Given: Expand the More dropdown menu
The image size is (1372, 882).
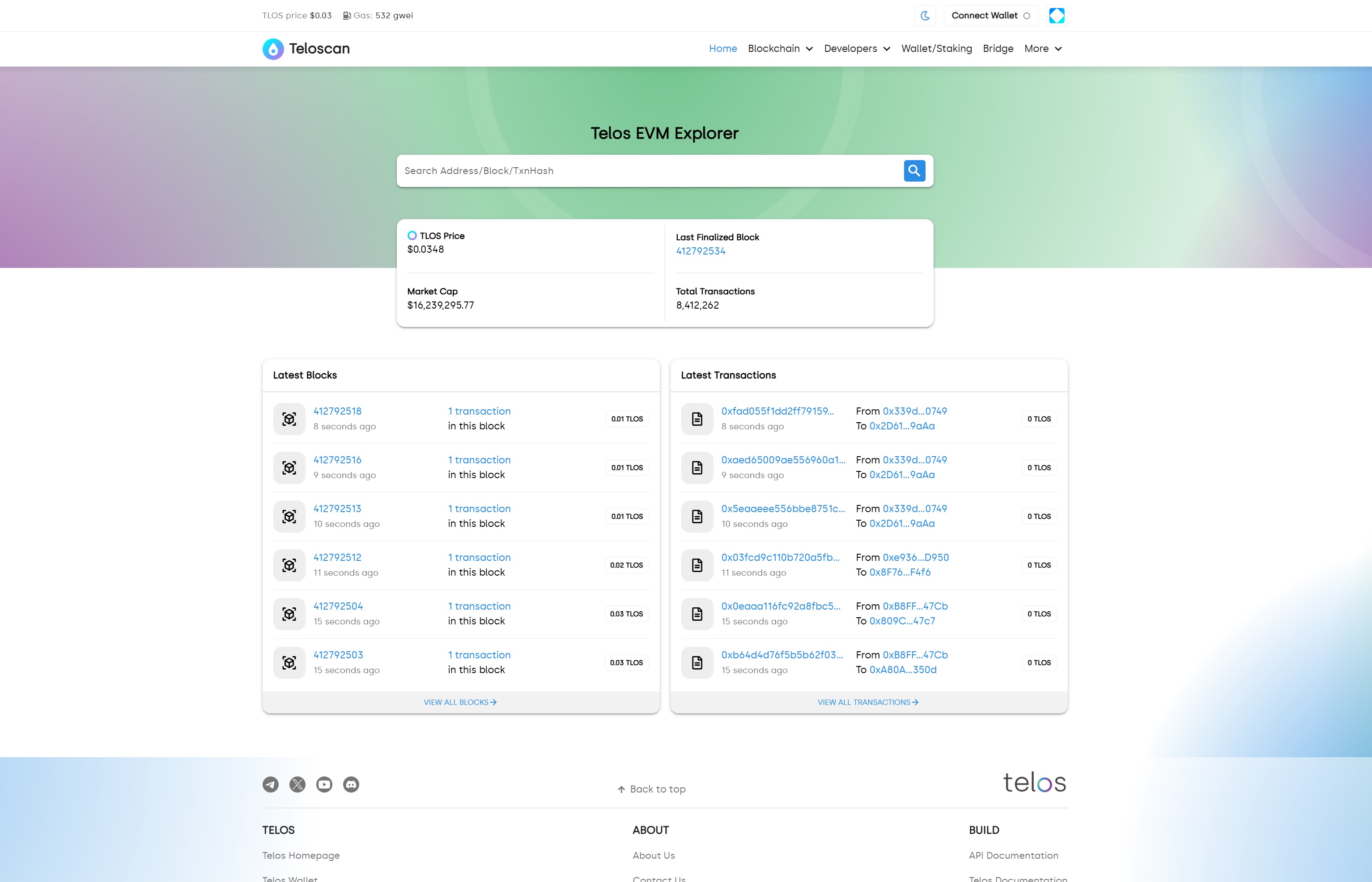Looking at the screenshot, I should [1043, 49].
